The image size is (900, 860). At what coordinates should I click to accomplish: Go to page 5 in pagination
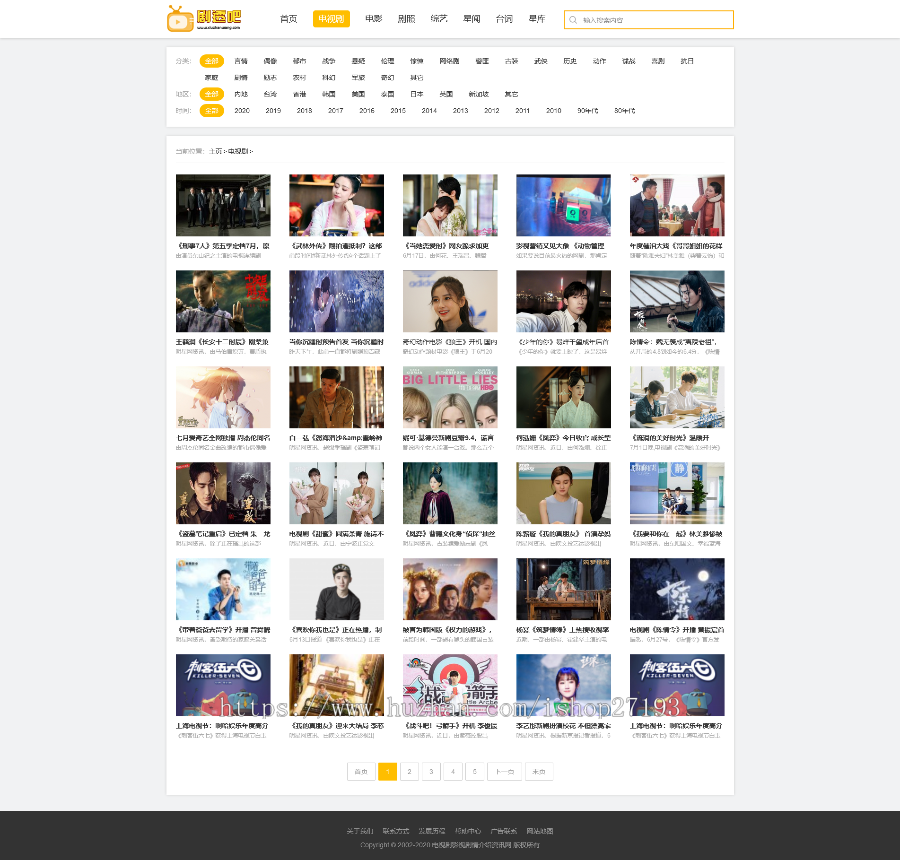pos(475,771)
